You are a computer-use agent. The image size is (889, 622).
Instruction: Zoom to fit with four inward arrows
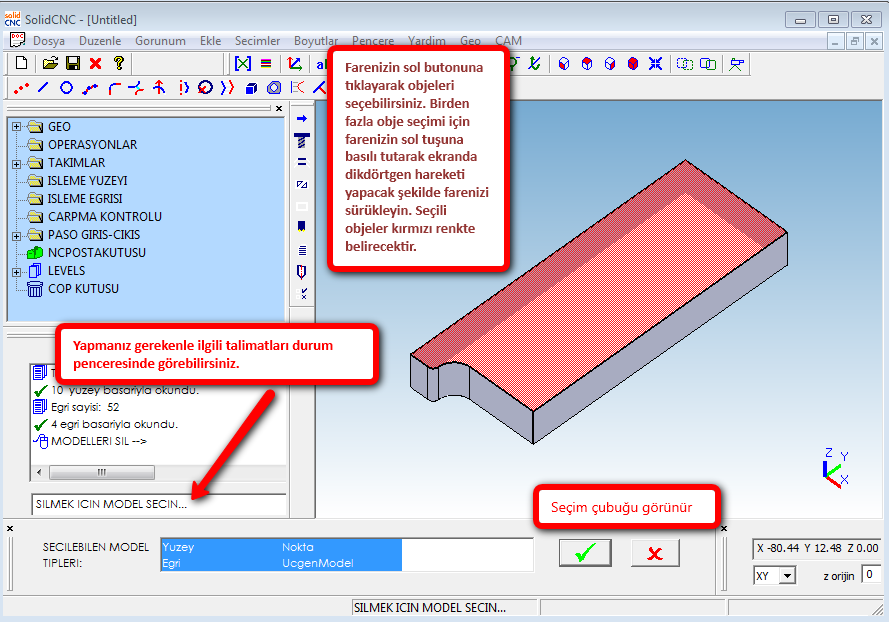coord(655,64)
